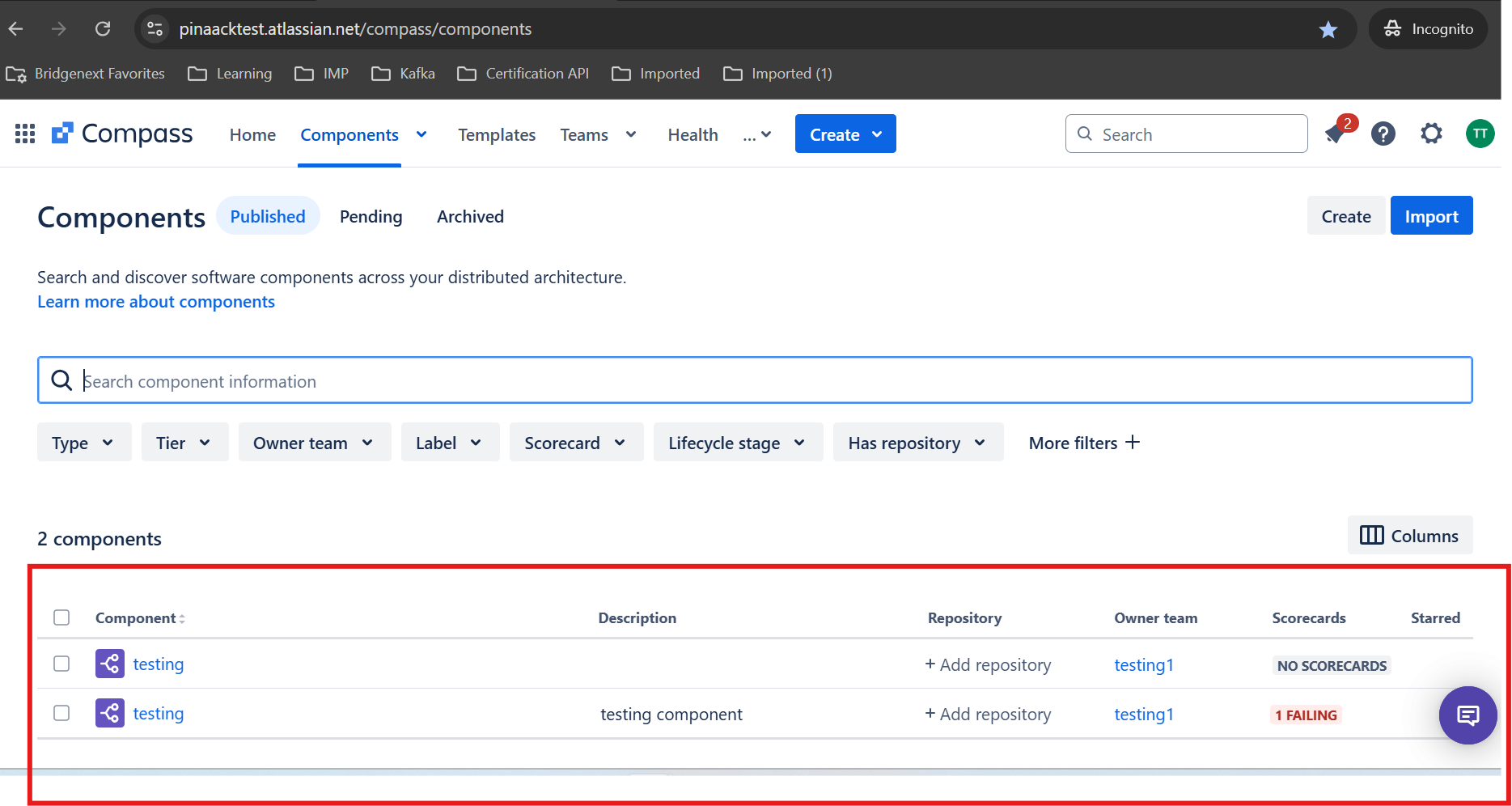This screenshot has width=1512, height=806.
Task: Tick the select-all components checkbox
Action: tap(61, 617)
